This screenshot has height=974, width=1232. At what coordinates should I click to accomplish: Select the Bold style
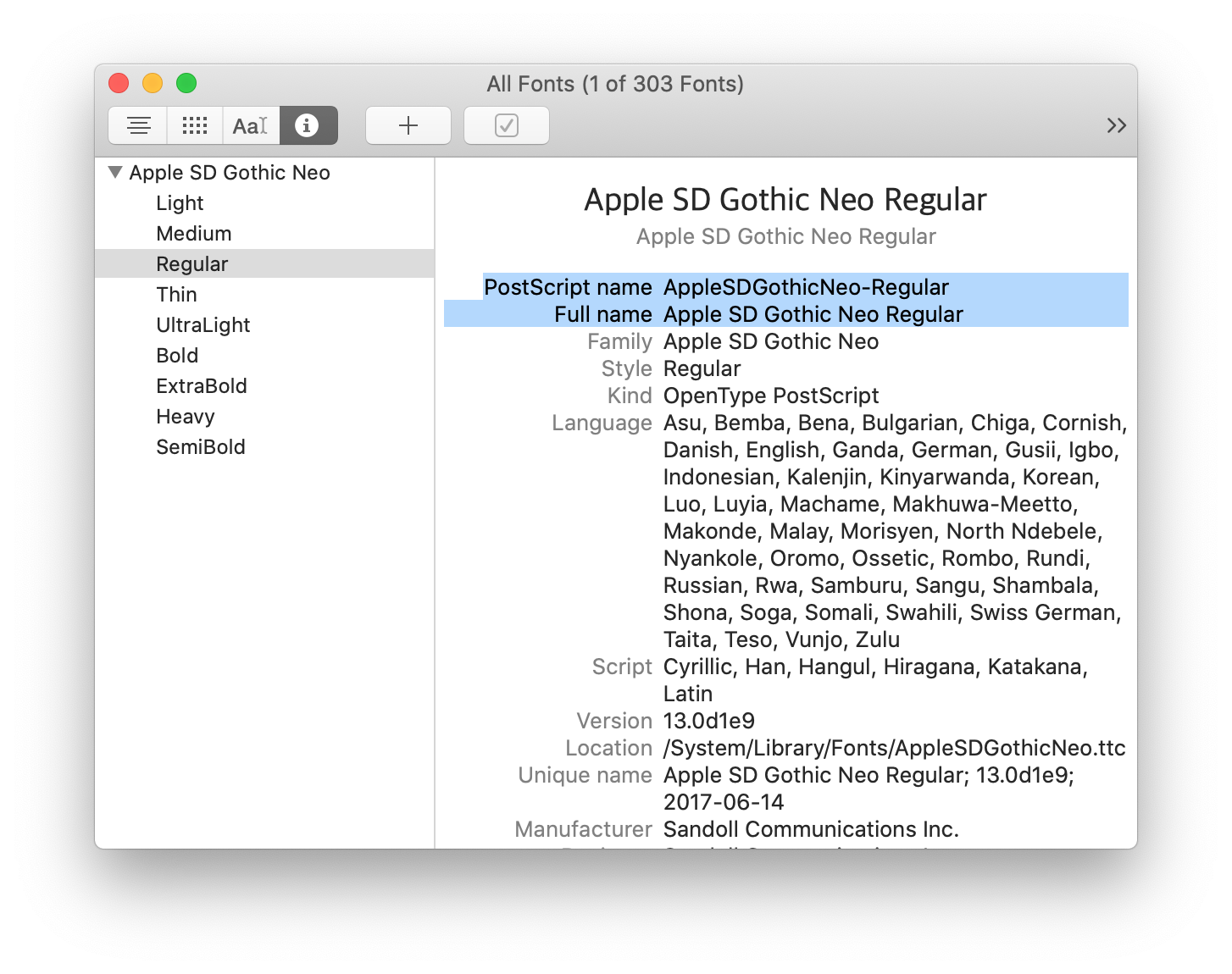coord(177,356)
